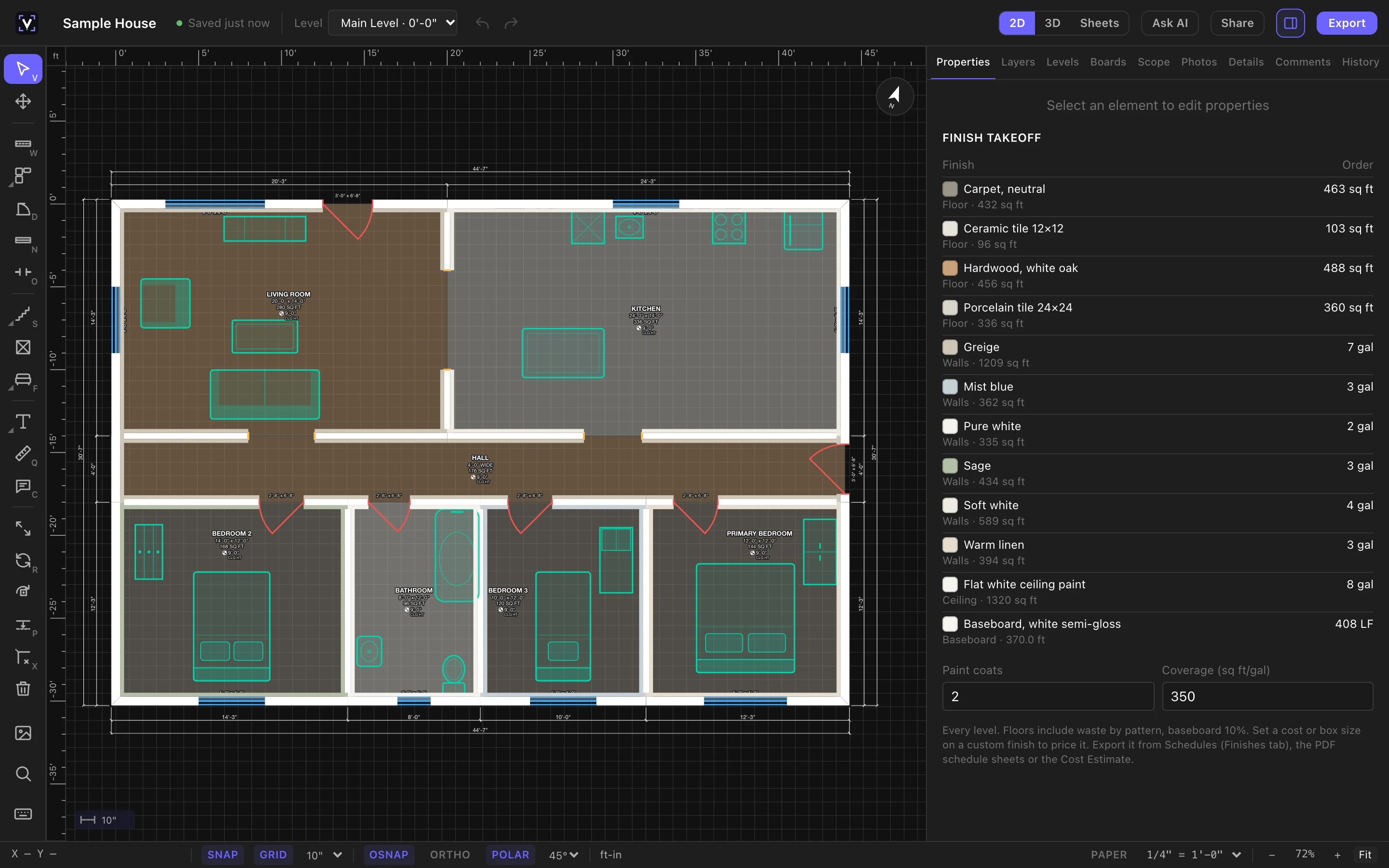Toggle GRID display
The width and height of the screenshot is (1389, 868).
pyautogui.click(x=273, y=855)
